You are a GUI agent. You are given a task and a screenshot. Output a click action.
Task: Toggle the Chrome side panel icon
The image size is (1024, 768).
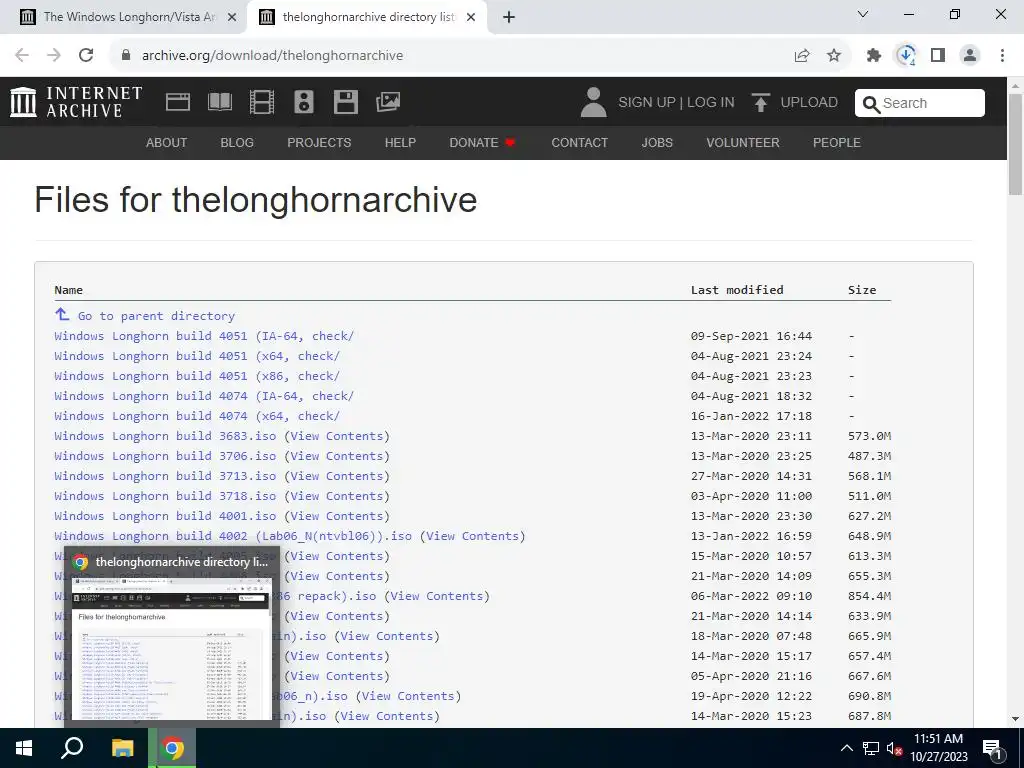[x=938, y=56]
